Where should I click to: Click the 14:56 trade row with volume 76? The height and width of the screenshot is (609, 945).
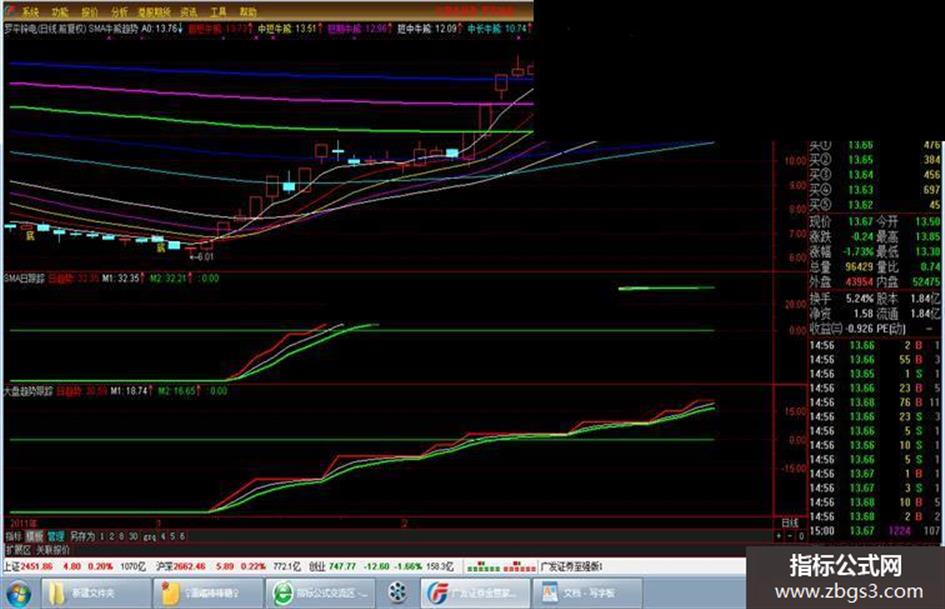[x=875, y=402]
